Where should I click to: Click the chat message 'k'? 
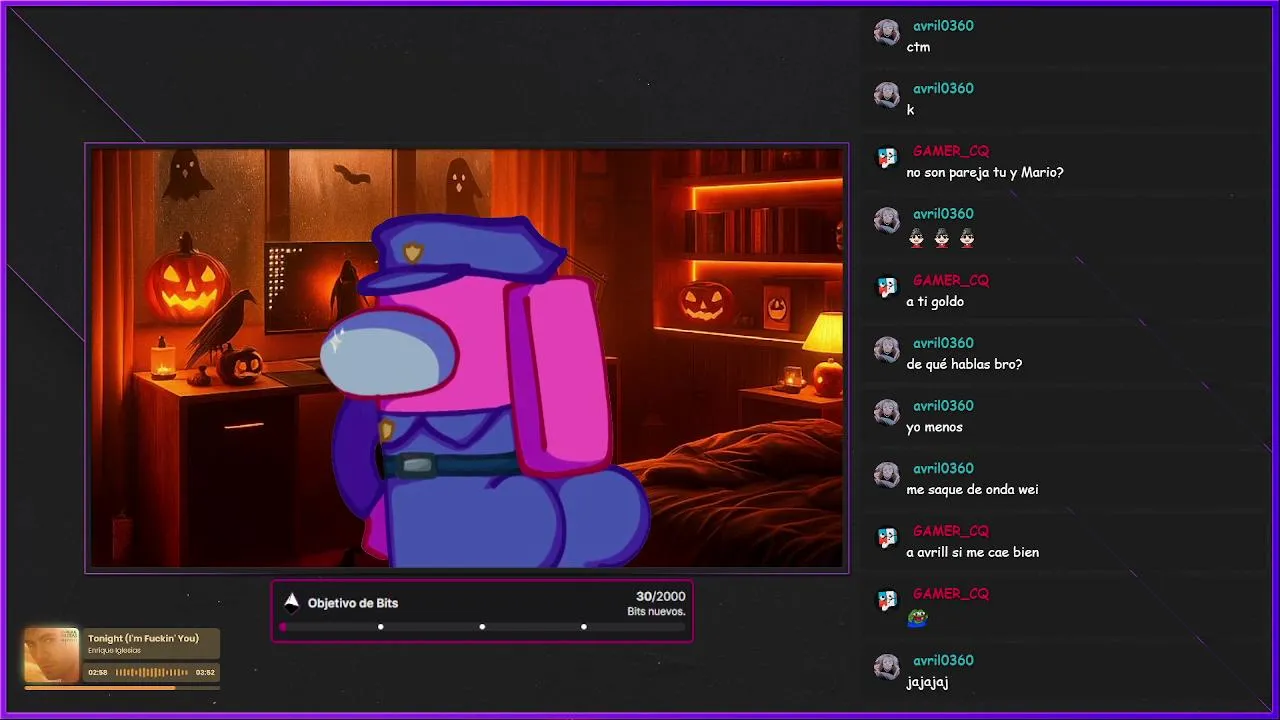click(910, 110)
